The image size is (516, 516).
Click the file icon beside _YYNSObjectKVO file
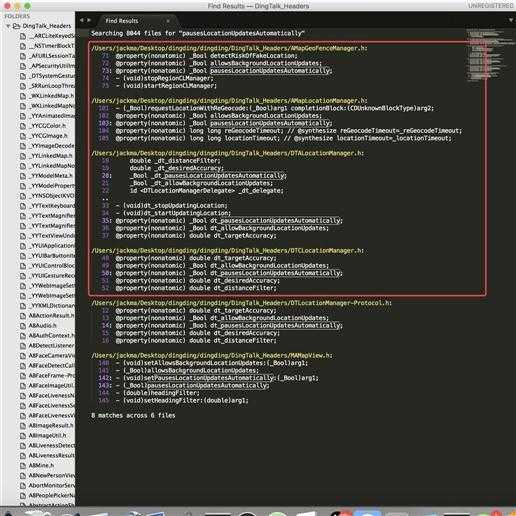click(x=23, y=196)
